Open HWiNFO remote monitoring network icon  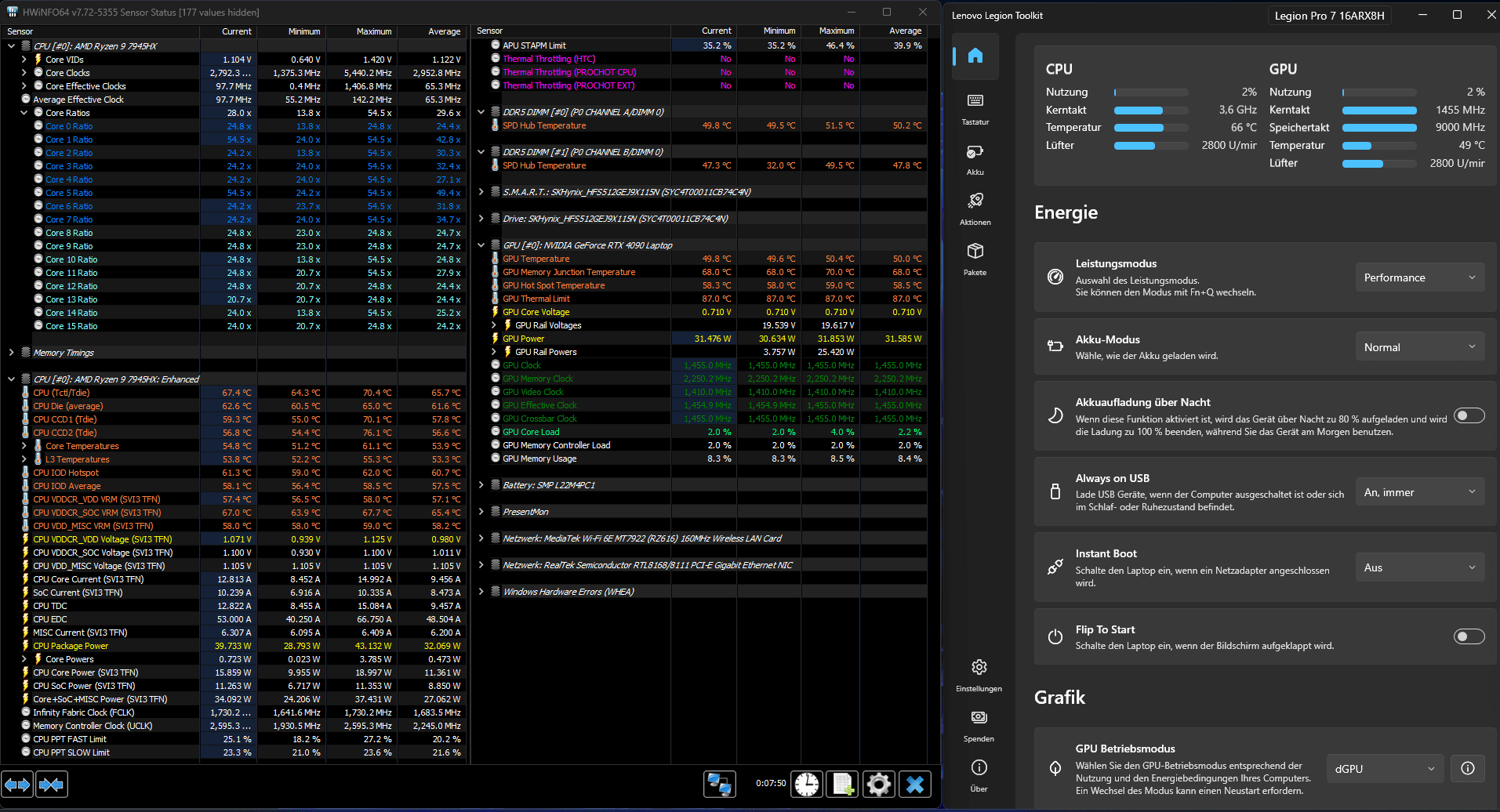[719, 784]
